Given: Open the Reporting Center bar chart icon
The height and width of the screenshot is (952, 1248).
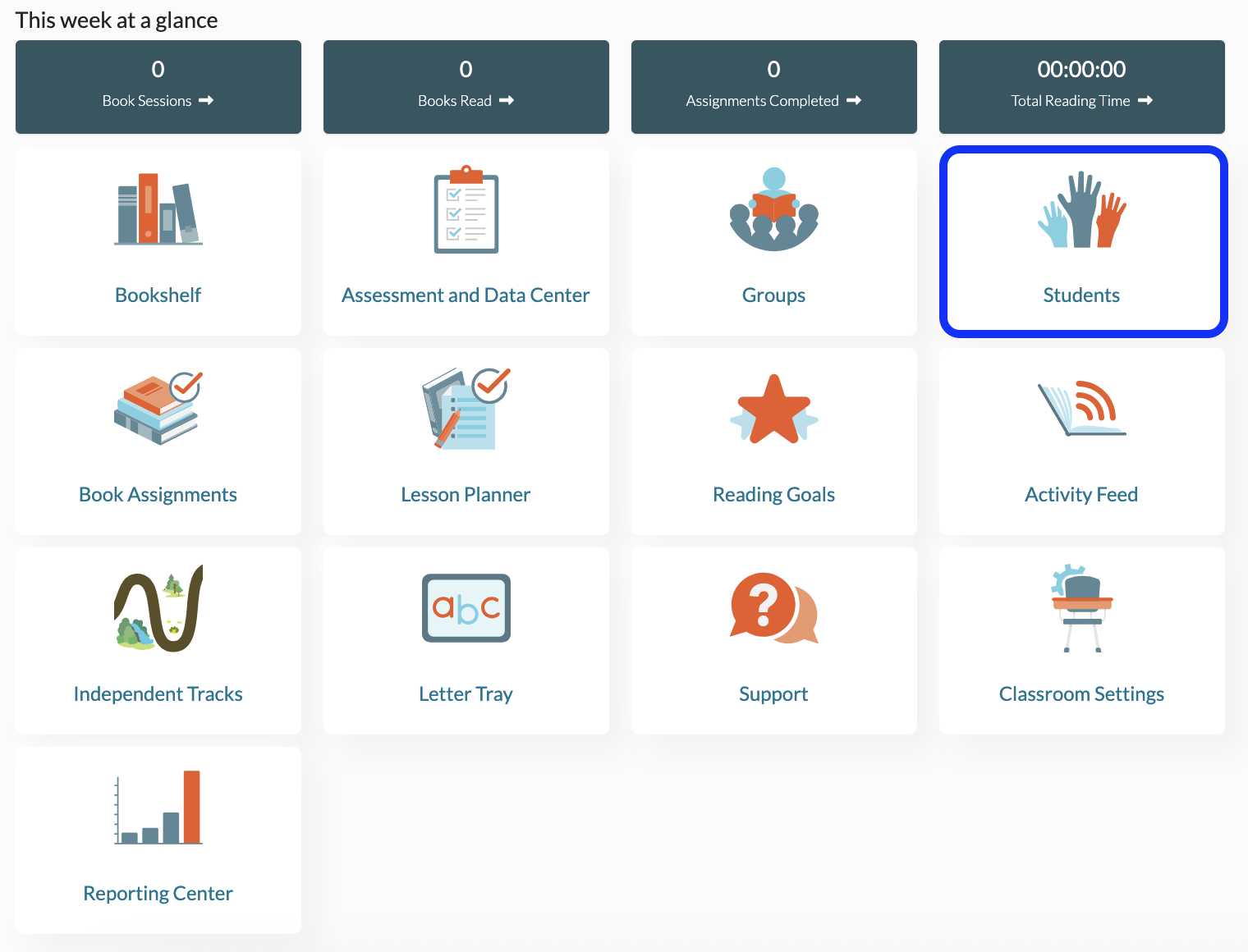Looking at the screenshot, I should click(x=158, y=808).
